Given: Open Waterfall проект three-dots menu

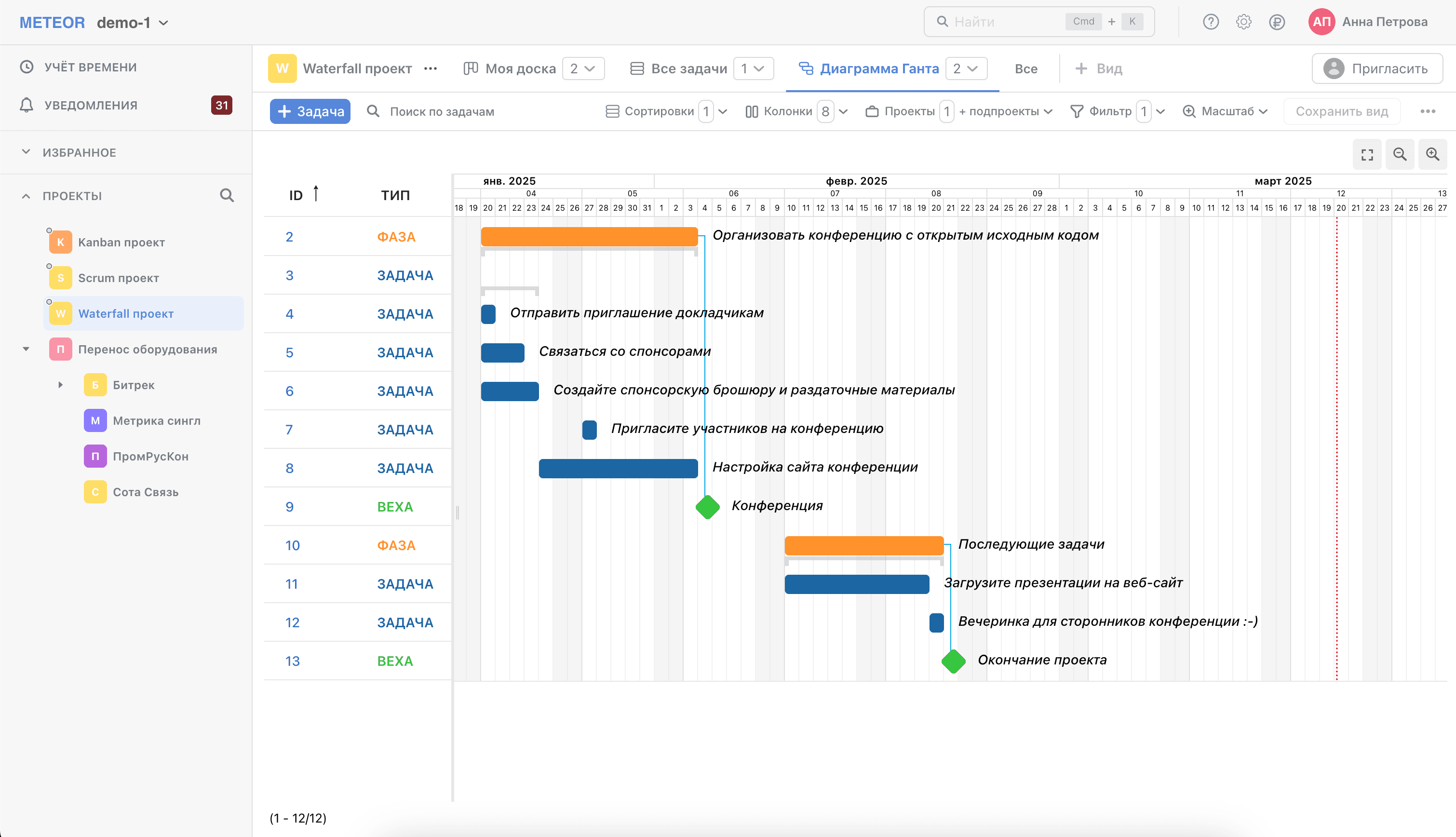Looking at the screenshot, I should 431,68.
